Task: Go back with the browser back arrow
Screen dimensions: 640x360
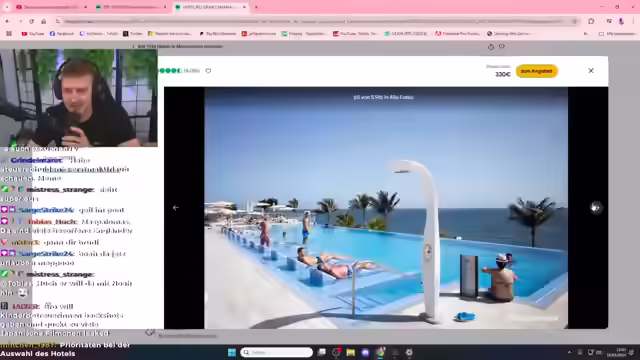Action: [8, 21]
